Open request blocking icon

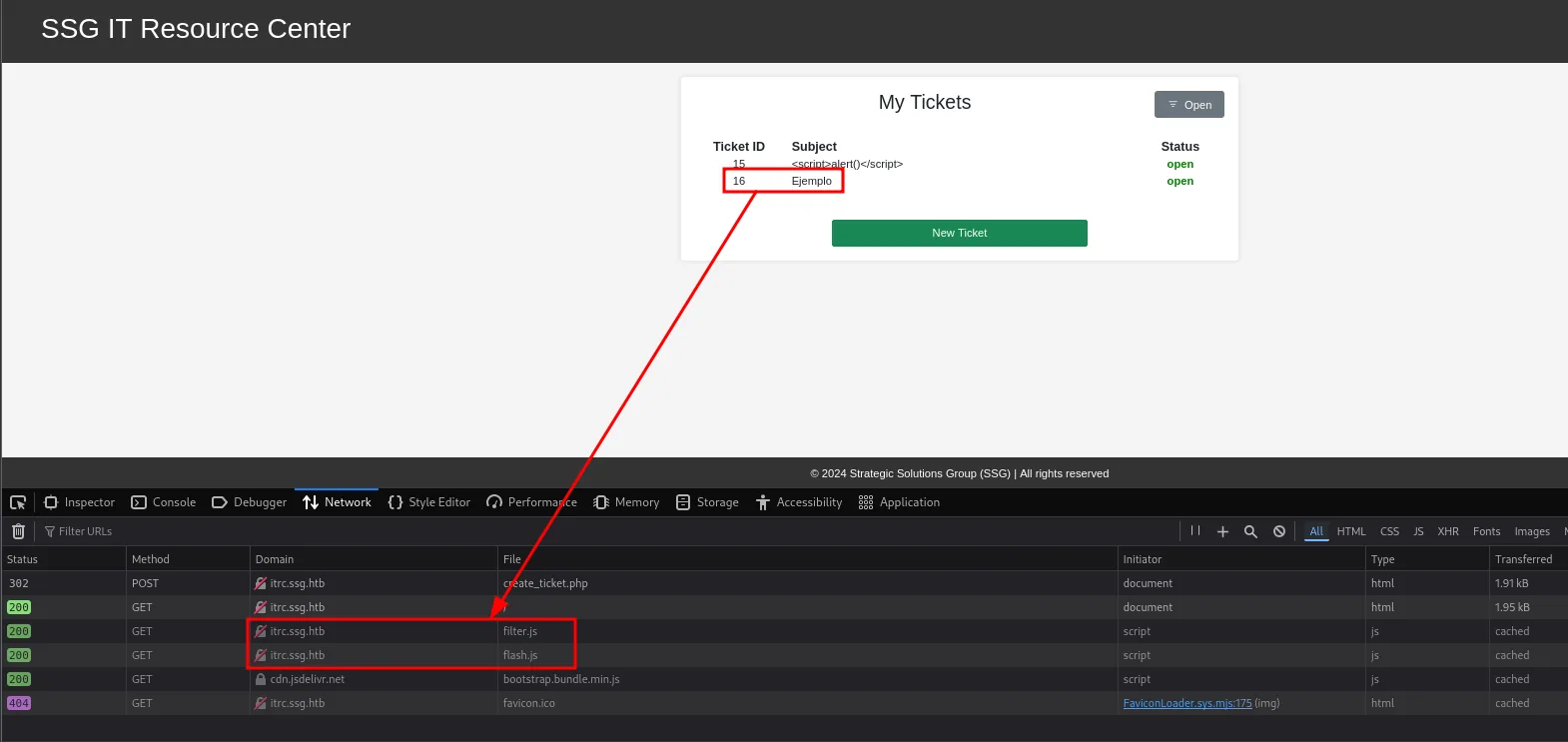1279,531
